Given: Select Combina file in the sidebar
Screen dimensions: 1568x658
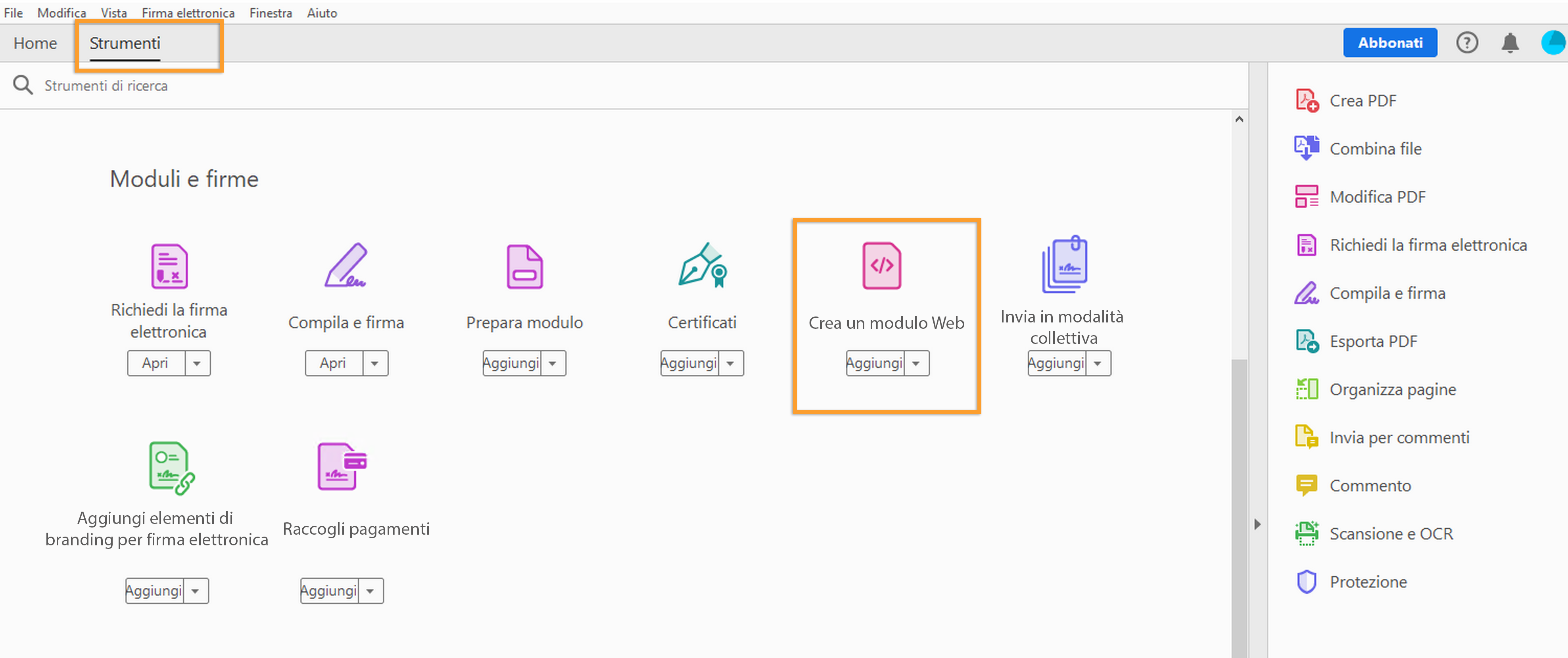Looking at the screenshot, I should click(1376, 148).
